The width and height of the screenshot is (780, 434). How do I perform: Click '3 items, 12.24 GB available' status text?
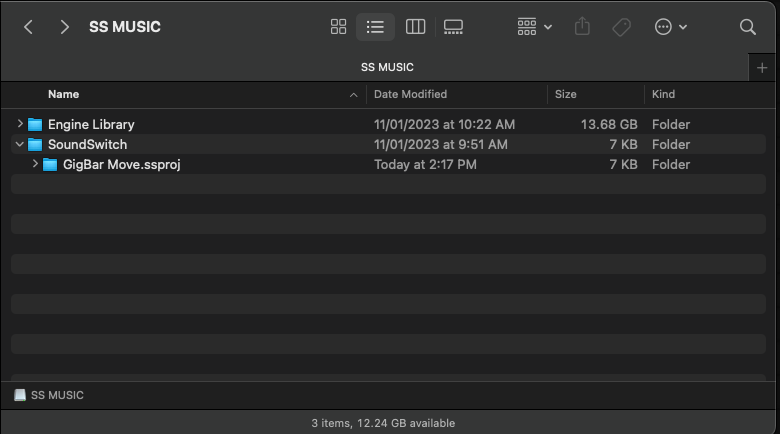pos(383,423)
